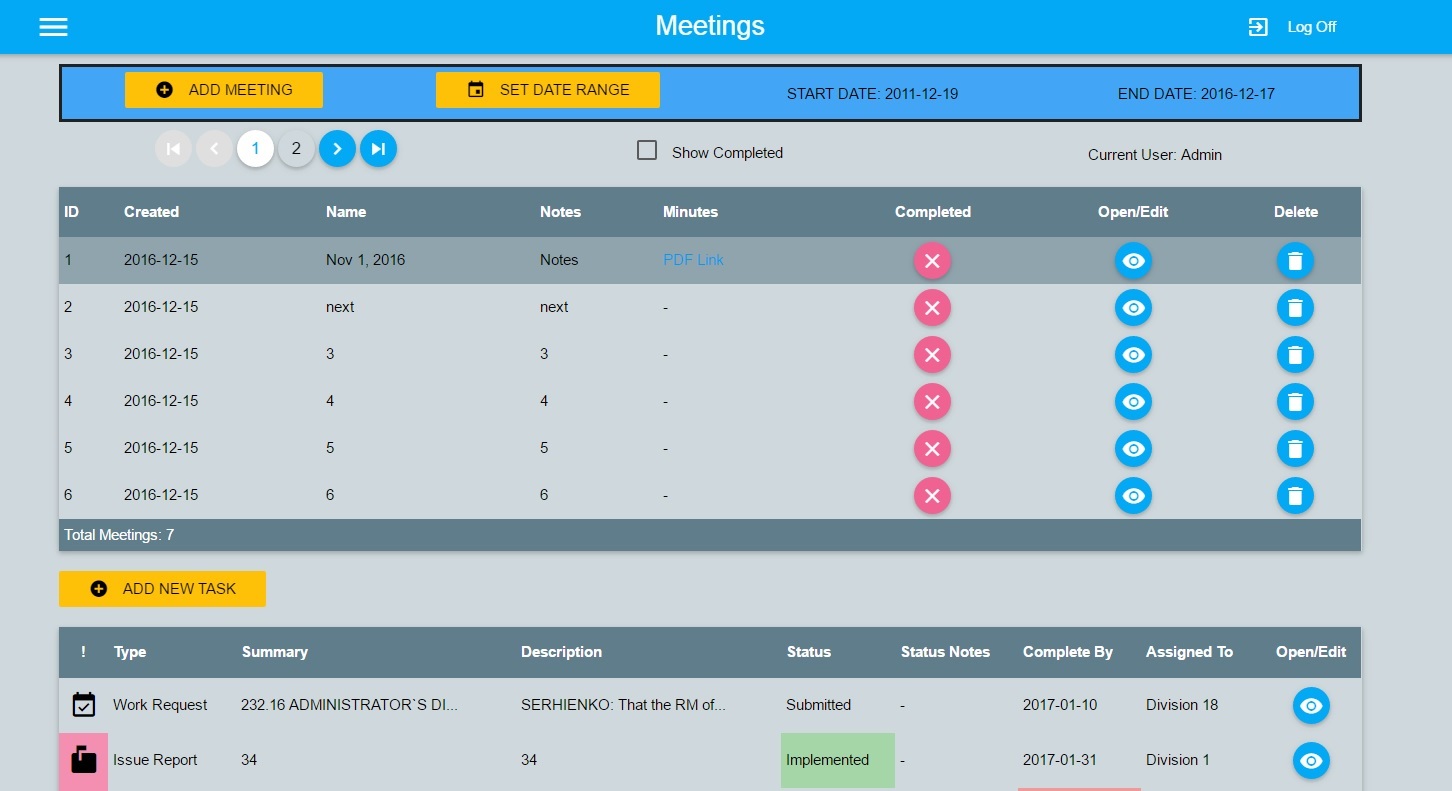Toggle completed status for meeting ID 3
This screenshot has width=1452, height=791.
(x=932, y=355)
